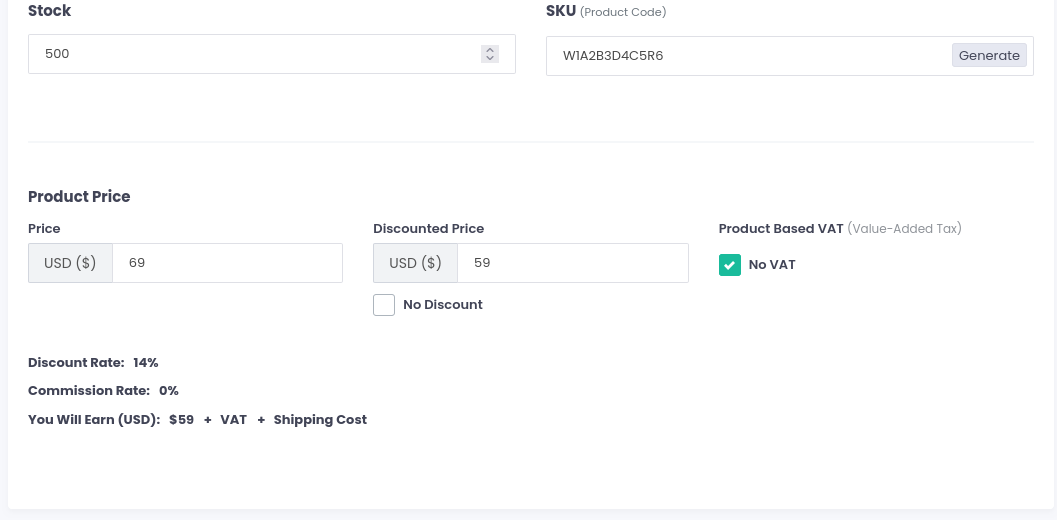Click the Product Based VAT label

(x=781, y=229)
